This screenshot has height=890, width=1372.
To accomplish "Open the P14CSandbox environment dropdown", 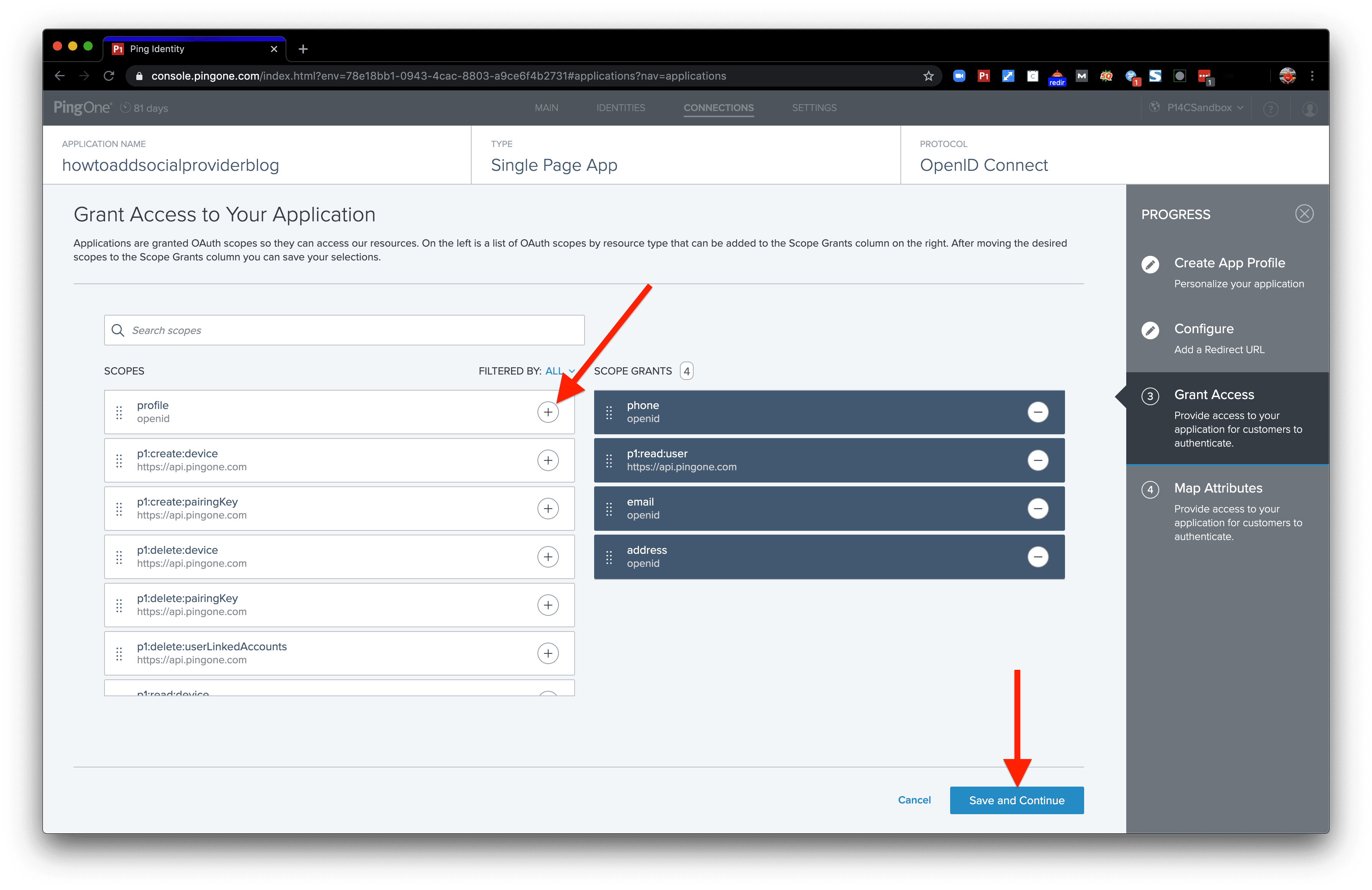I will pos(1196,108).
